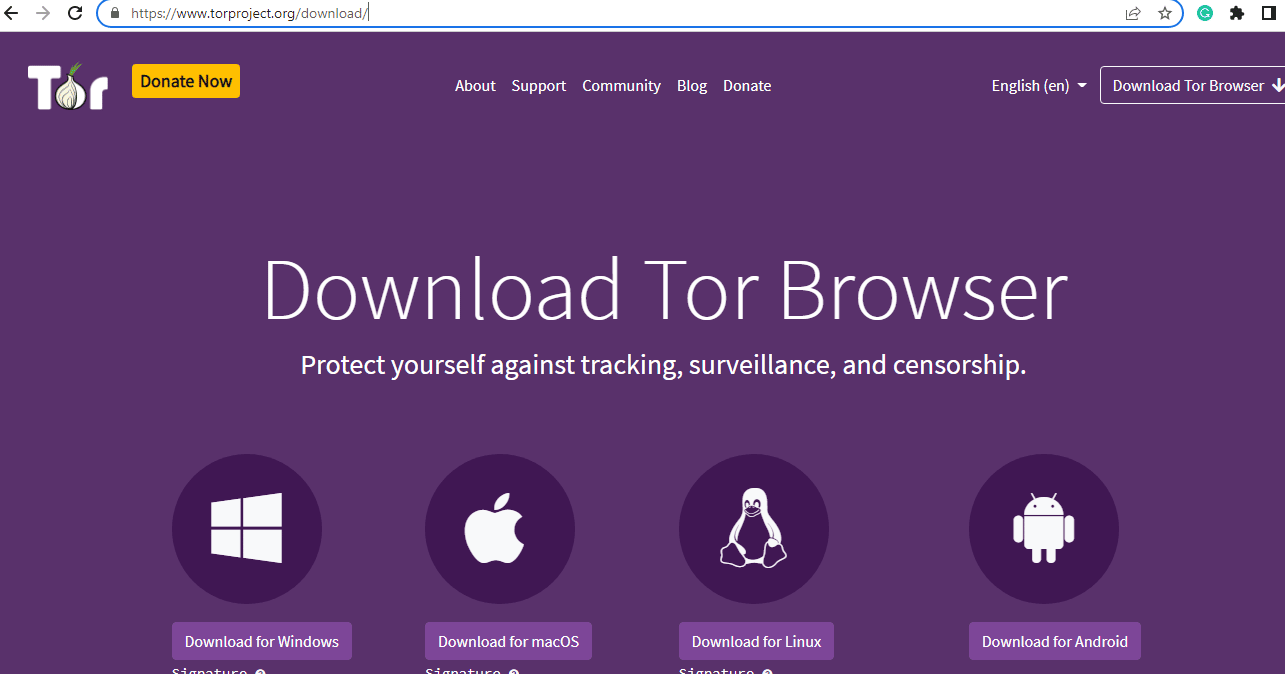Click Download for Android button

tap(1055, 641)
